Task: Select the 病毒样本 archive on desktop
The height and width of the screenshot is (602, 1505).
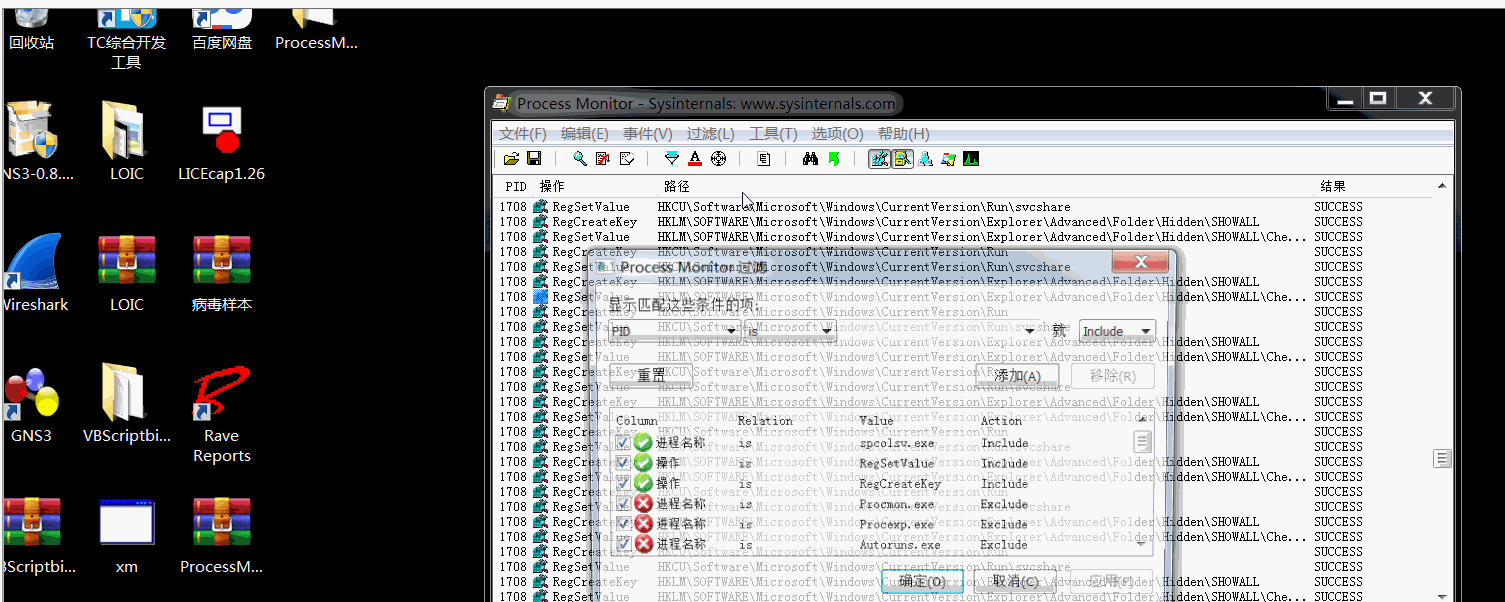Action: point(222,274)
